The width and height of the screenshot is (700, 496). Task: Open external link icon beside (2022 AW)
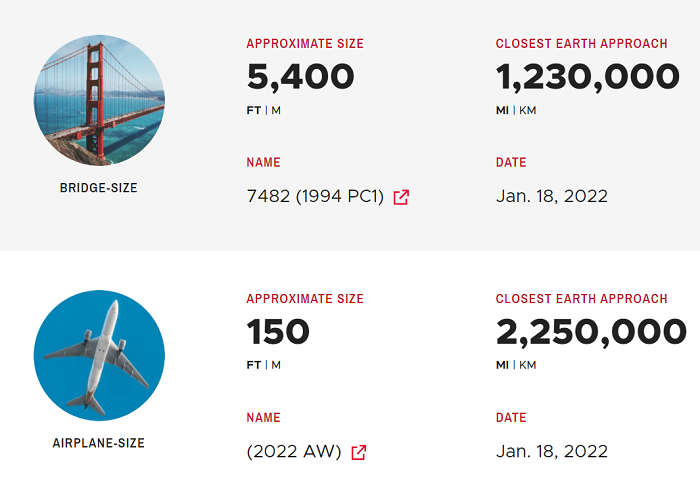(x=358, y=452)
